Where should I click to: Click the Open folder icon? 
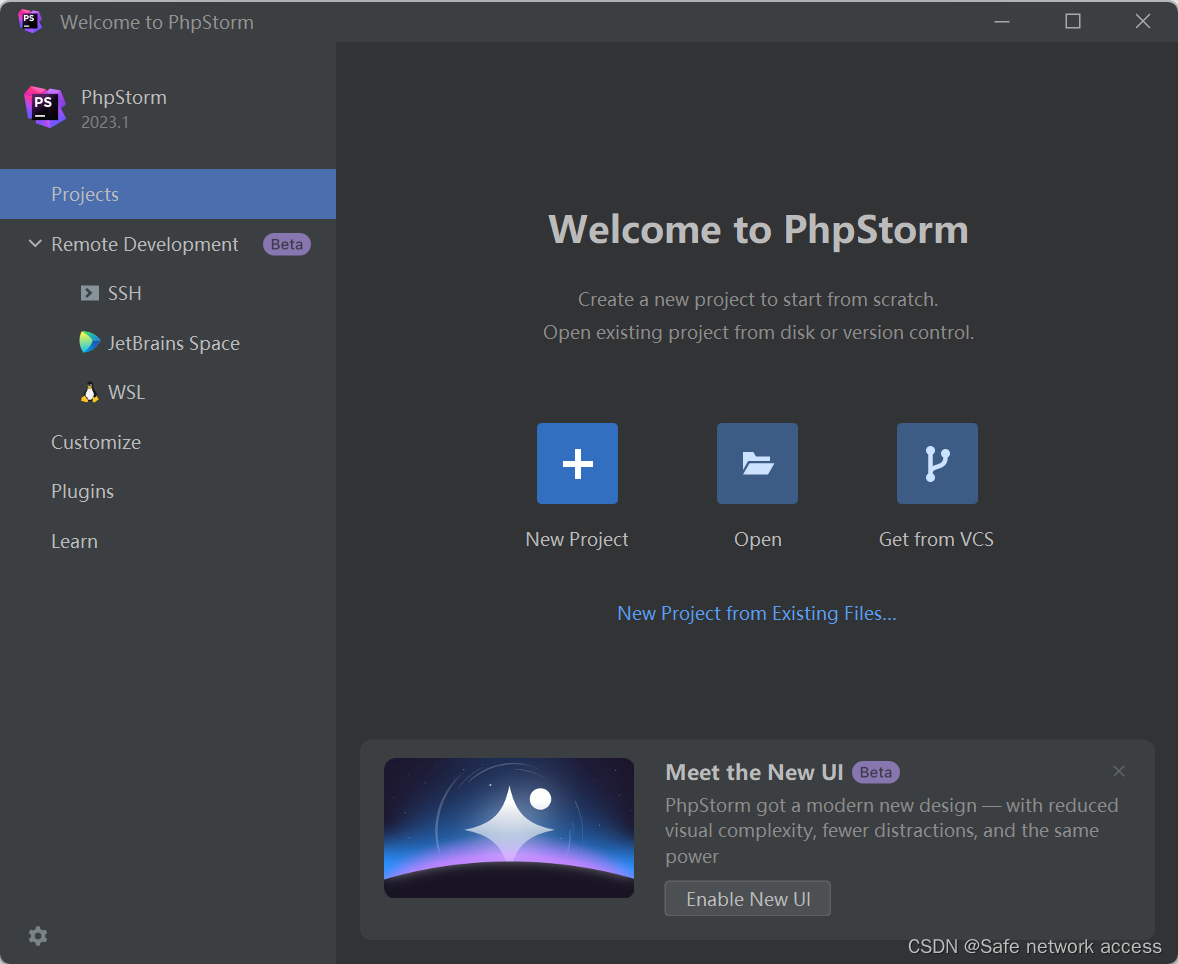point(757,463)
